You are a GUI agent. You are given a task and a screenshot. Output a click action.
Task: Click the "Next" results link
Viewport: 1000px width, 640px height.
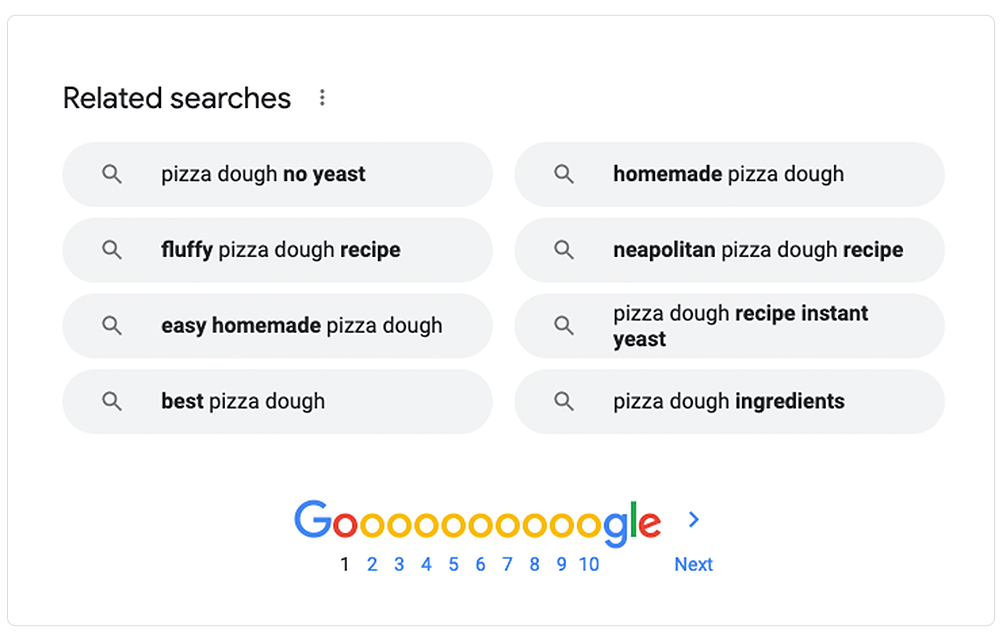(693, 564)
